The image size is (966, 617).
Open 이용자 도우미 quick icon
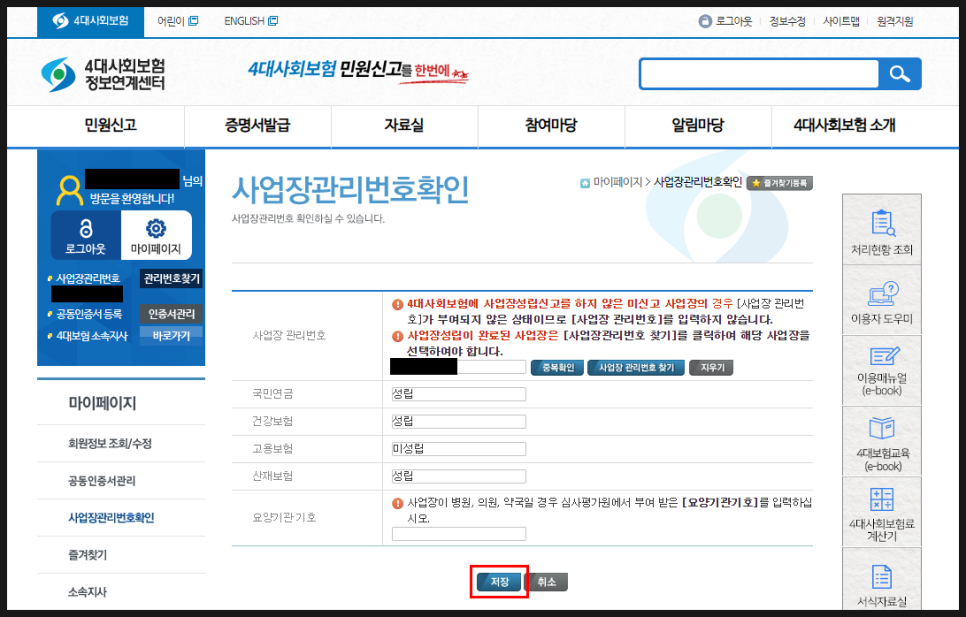[x=882, y=301]
